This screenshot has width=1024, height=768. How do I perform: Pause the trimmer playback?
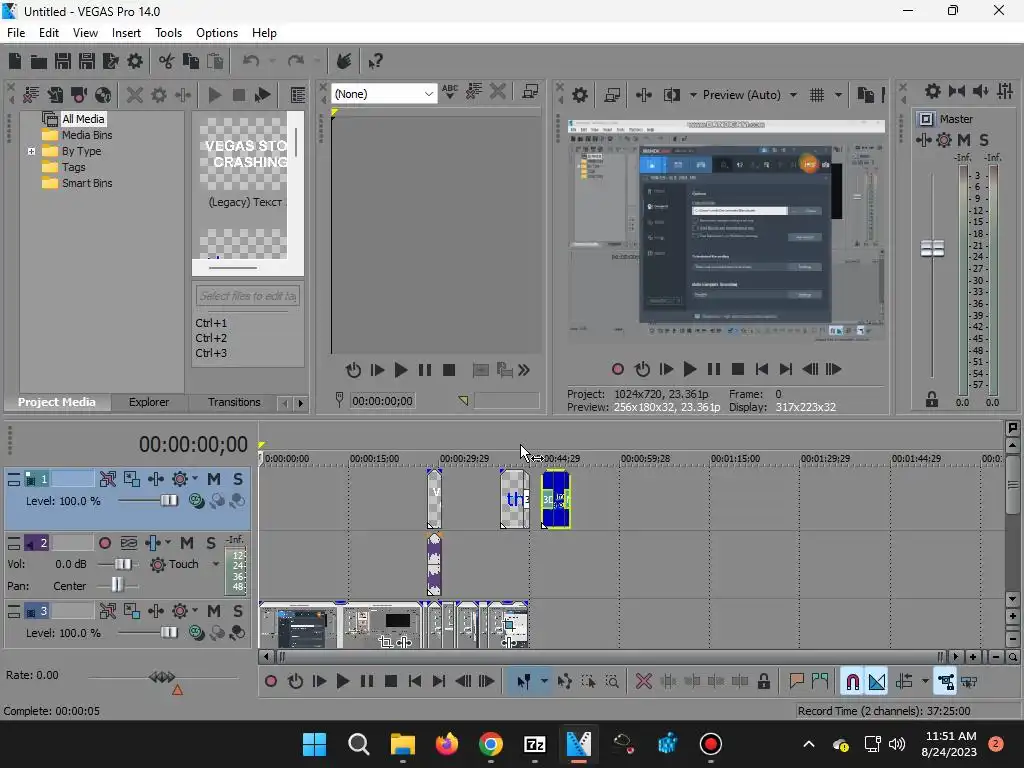(424, 370)
